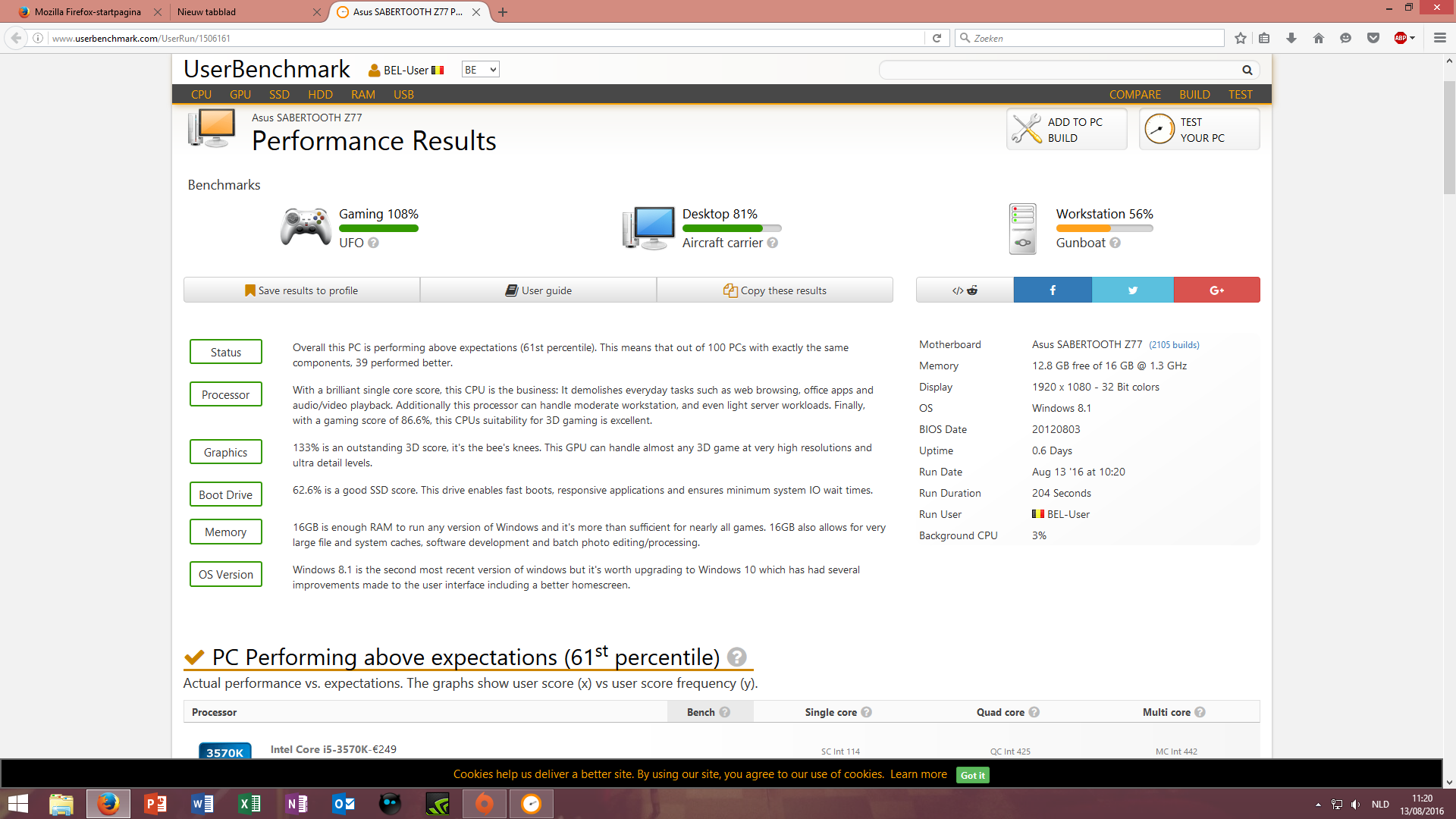Share results via embed/reddit button

click(965, 290)
